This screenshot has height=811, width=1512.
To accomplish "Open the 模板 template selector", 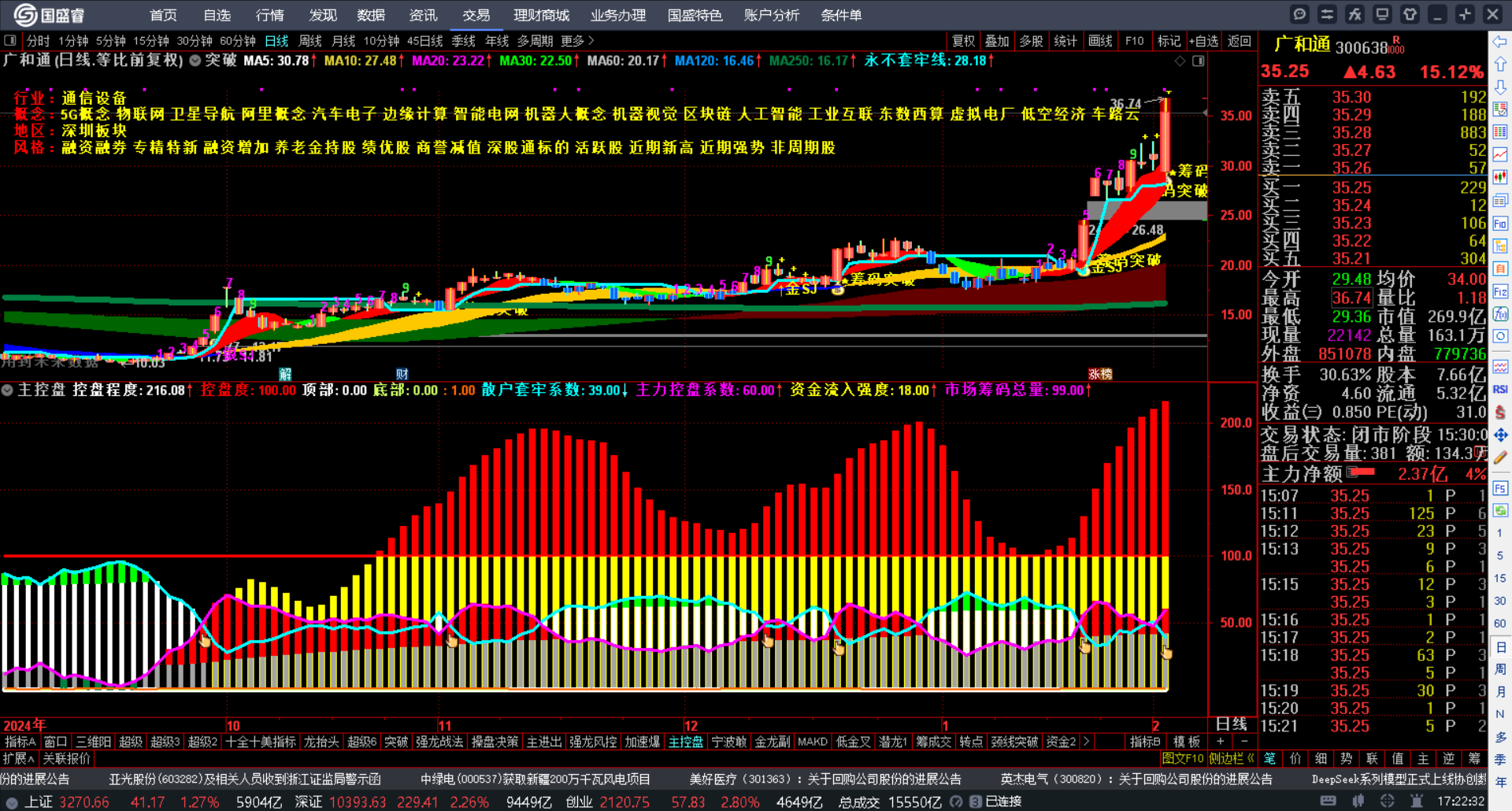I will pyautogui.click(x=1187, y=742).
